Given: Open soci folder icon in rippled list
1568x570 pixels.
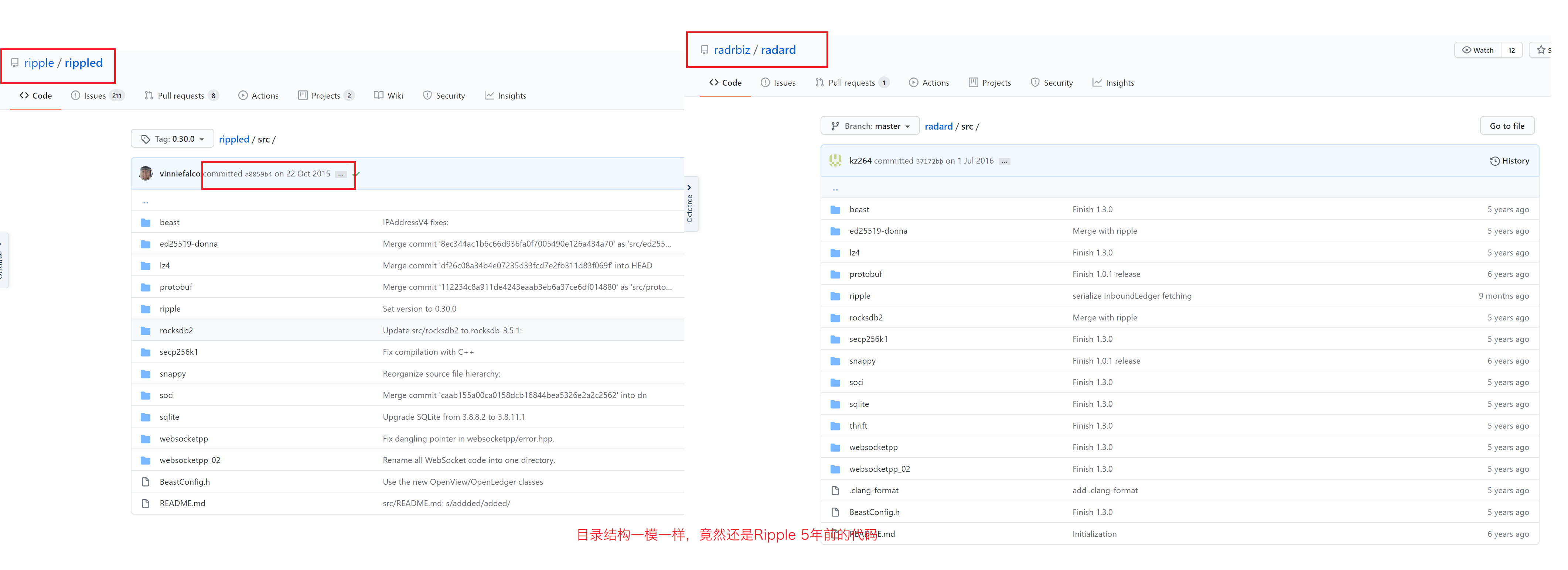Looking at the screenshot, I should pos(146,395).
